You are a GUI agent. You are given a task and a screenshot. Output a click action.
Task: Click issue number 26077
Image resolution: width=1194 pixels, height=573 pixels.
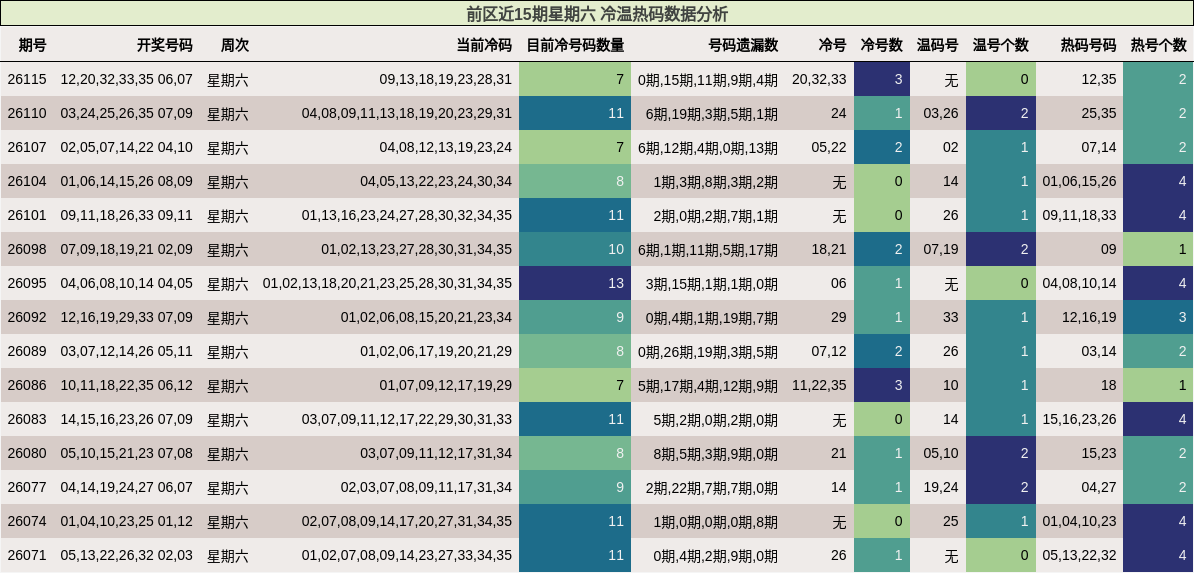pyautogui.click(x=27, y=487)
